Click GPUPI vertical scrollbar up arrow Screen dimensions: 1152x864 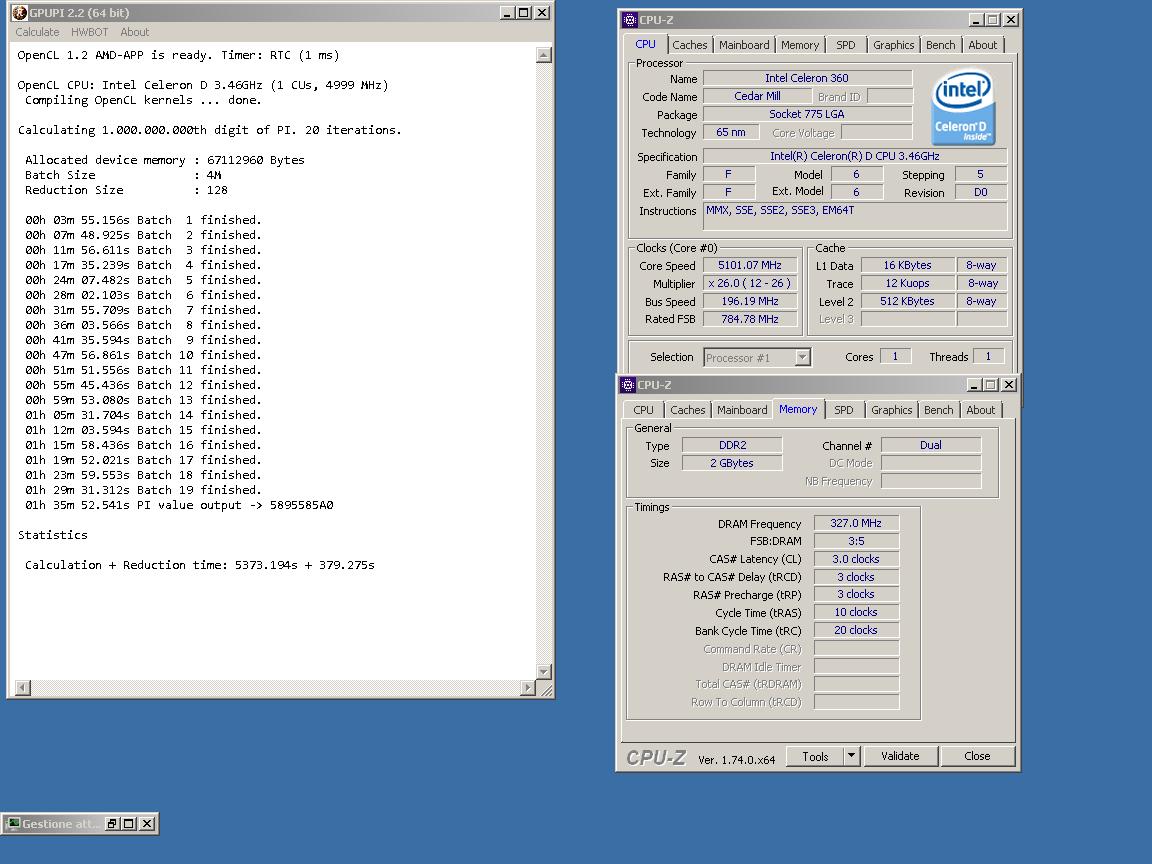point(544,55)
